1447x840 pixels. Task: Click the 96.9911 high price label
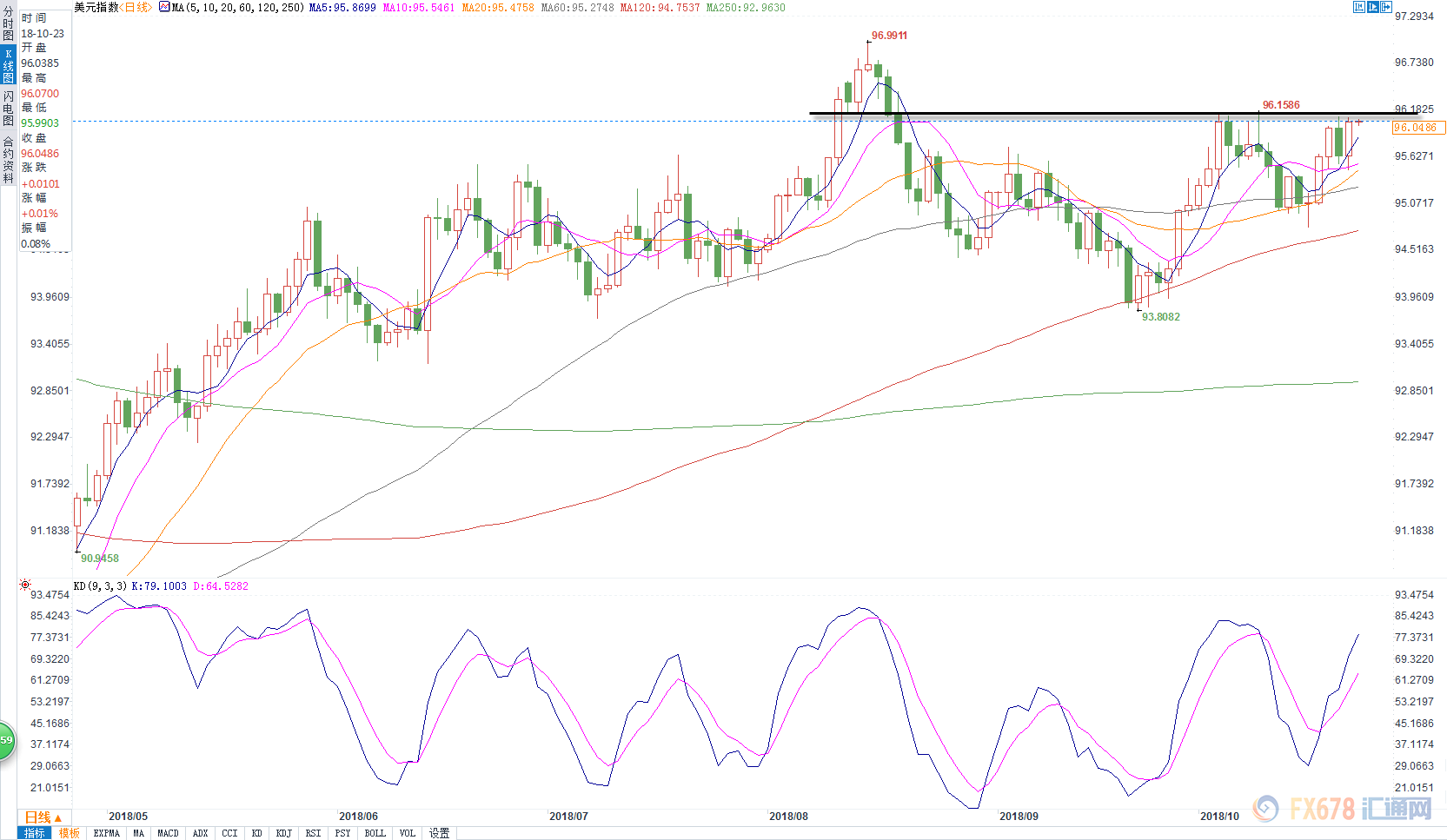pos(889,36)
